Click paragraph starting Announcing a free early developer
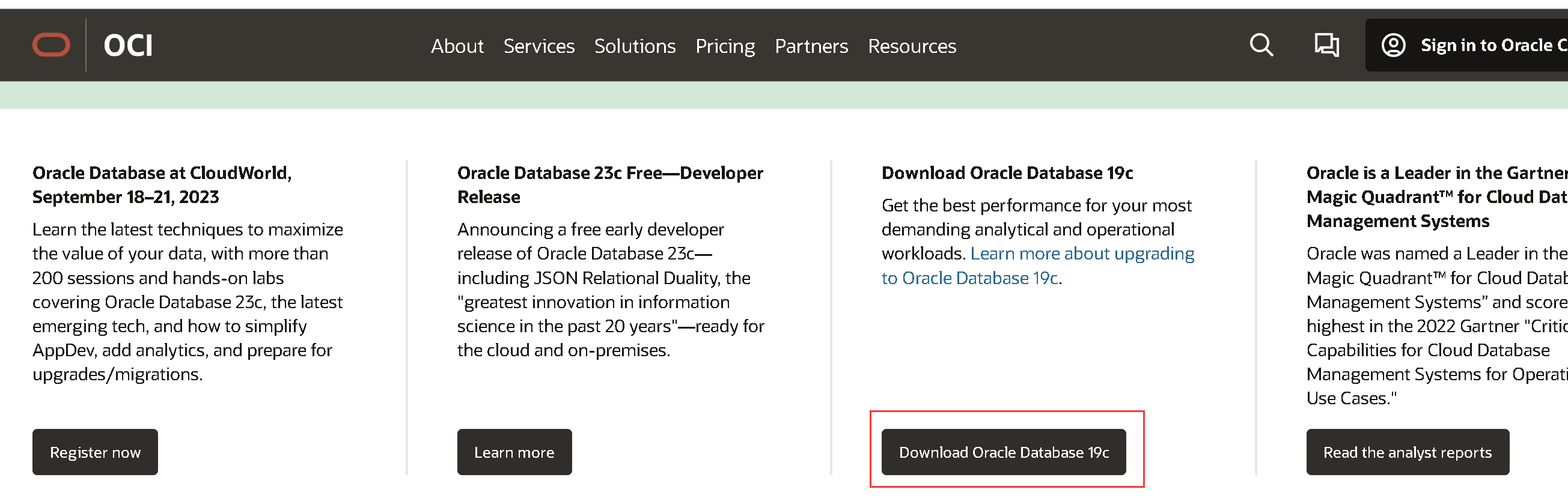 pyautogui.click(x=611, y=290)
